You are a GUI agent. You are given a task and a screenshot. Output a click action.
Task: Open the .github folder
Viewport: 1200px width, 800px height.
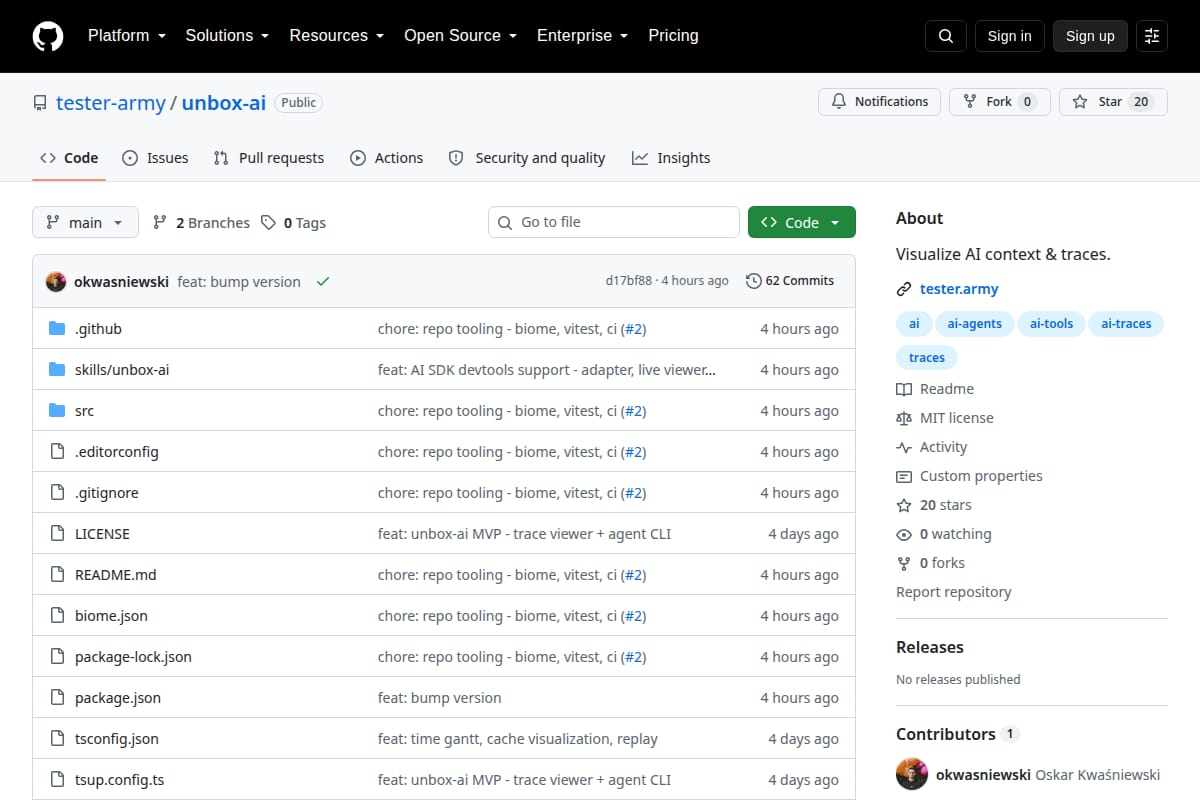point(98,329)
